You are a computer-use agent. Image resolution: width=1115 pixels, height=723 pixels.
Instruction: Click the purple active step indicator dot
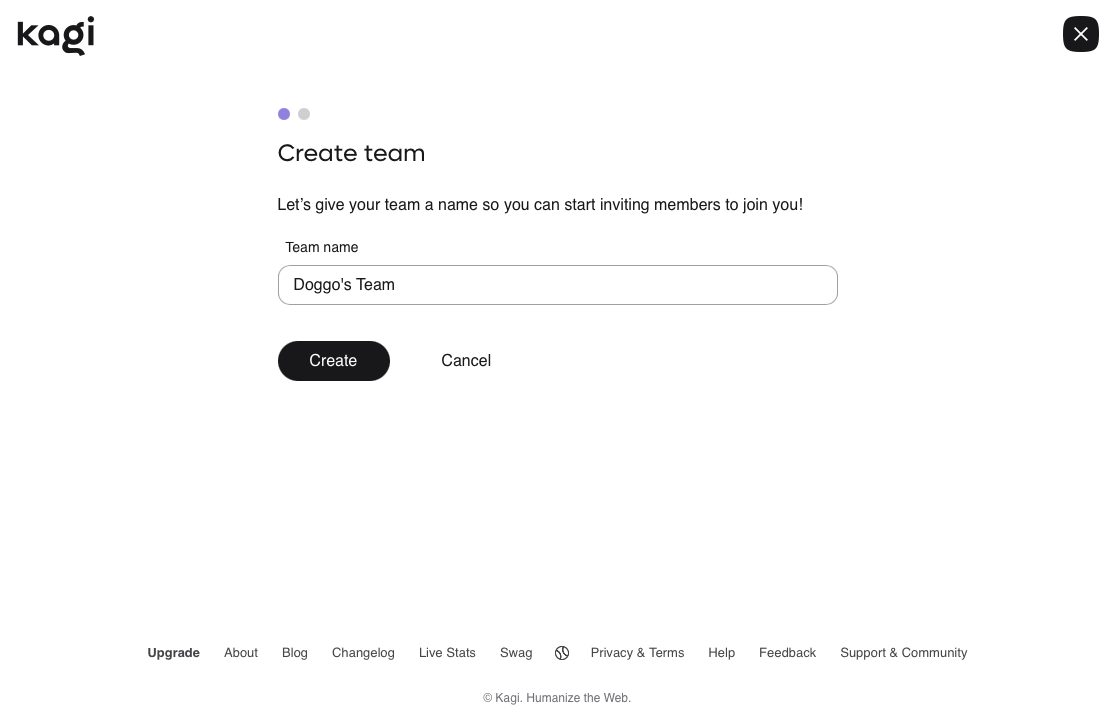click(x=284, y=114)
